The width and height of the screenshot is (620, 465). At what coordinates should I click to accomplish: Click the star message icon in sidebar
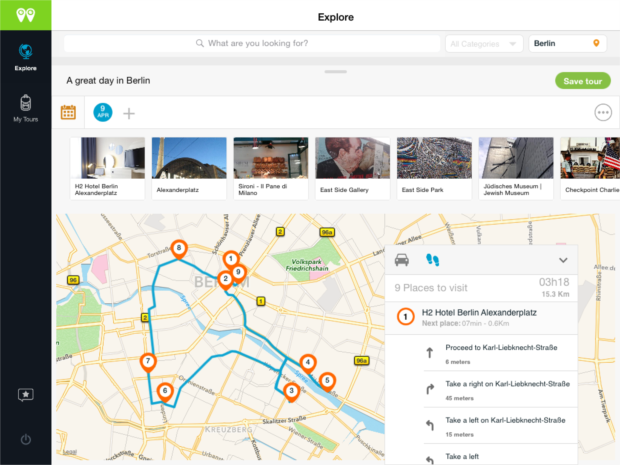25,395
